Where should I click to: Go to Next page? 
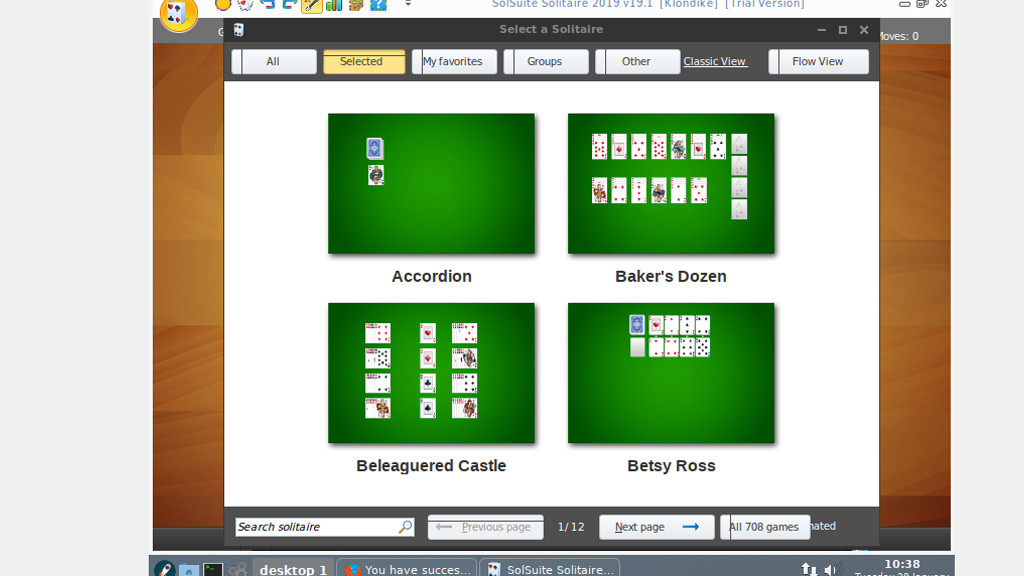656,527
